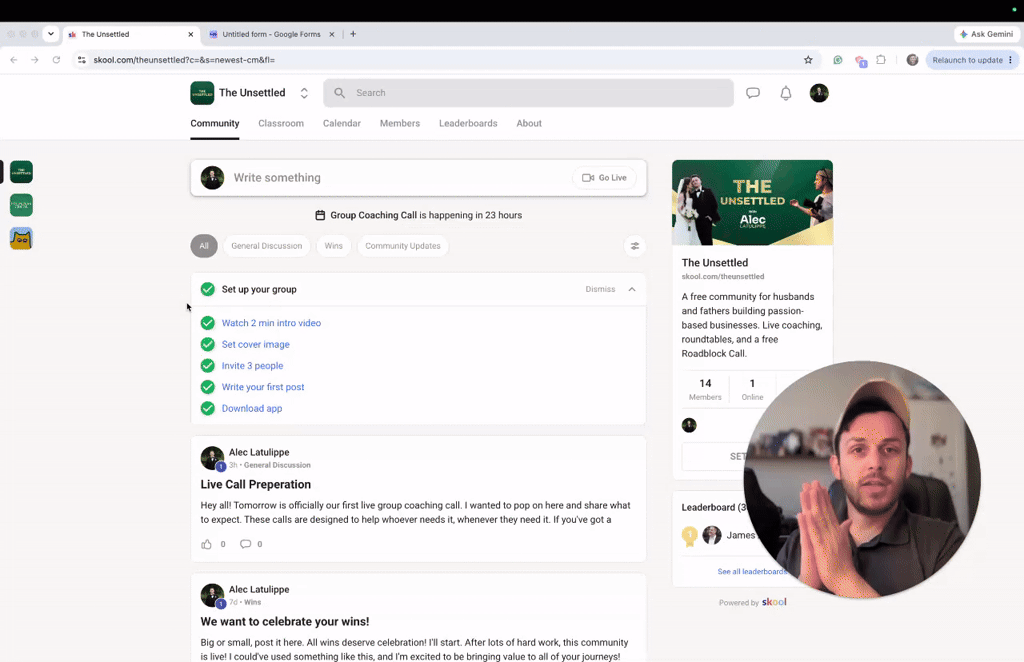Open a new browser tab
The width and height of the screenshot is (1024, 662).
point(353,34)
